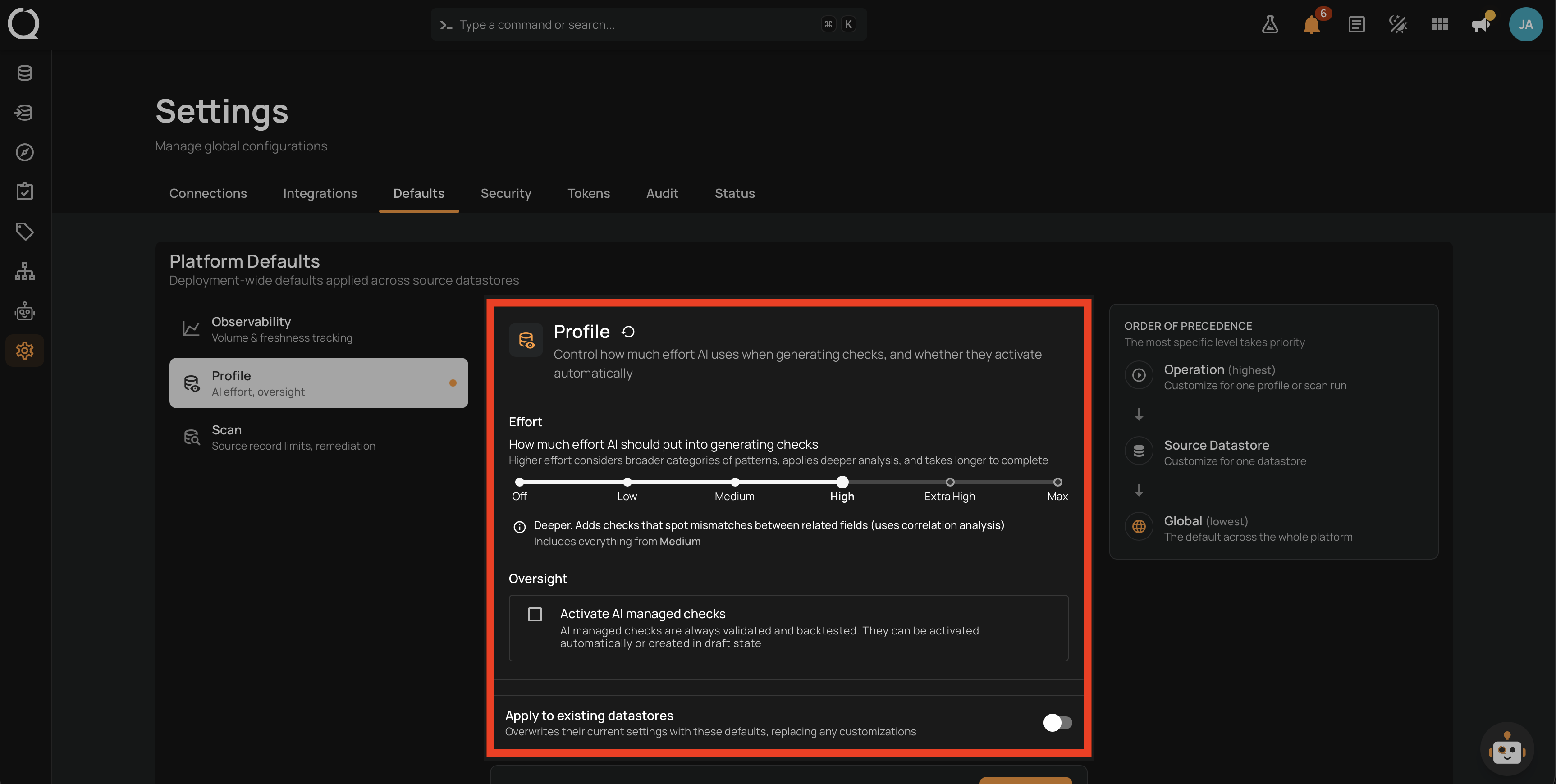Click the 'Activate AI managed checks' label
Image resolution: width=1556 pixels, height=784 pixels.
click(643, 614)
